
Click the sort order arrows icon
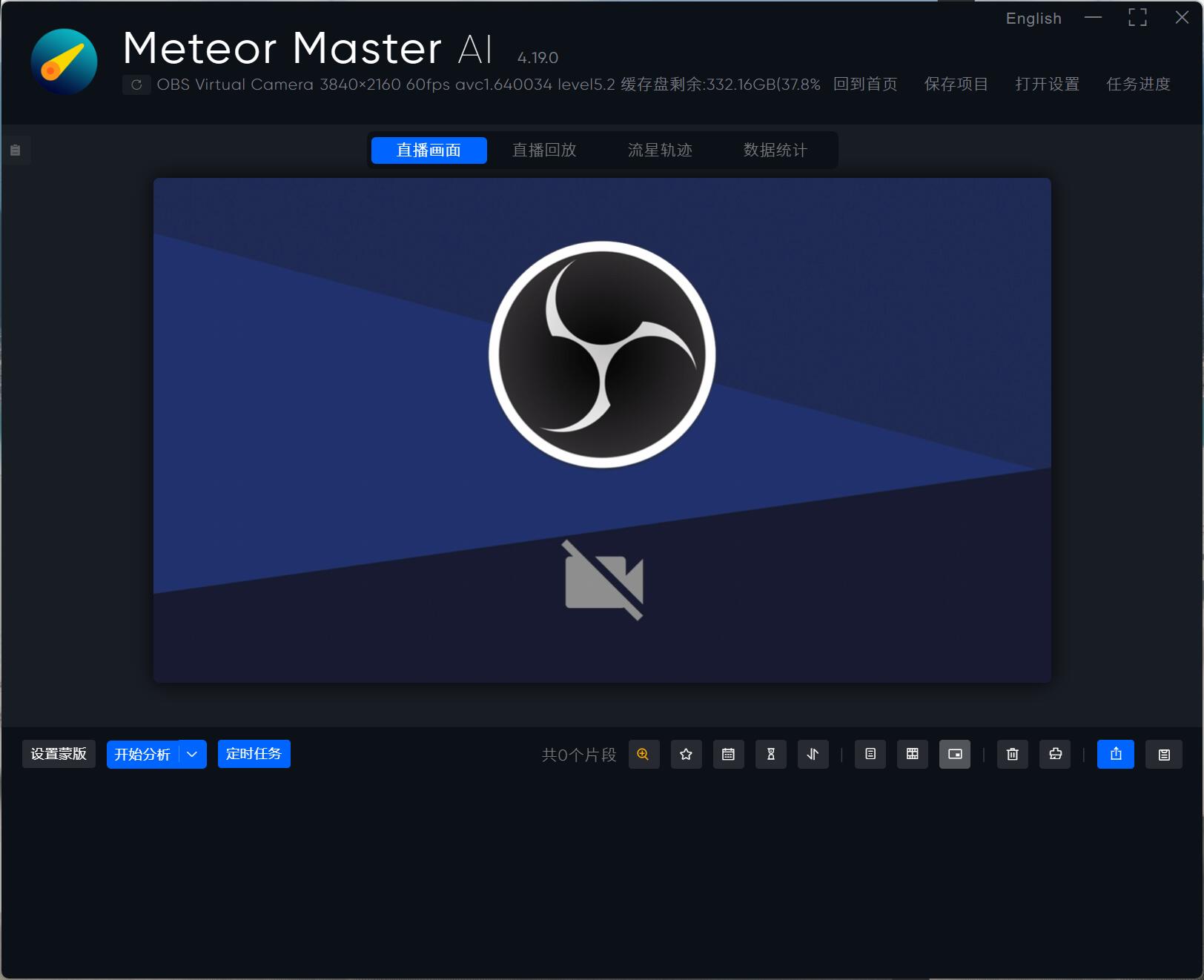click(813, 754)
